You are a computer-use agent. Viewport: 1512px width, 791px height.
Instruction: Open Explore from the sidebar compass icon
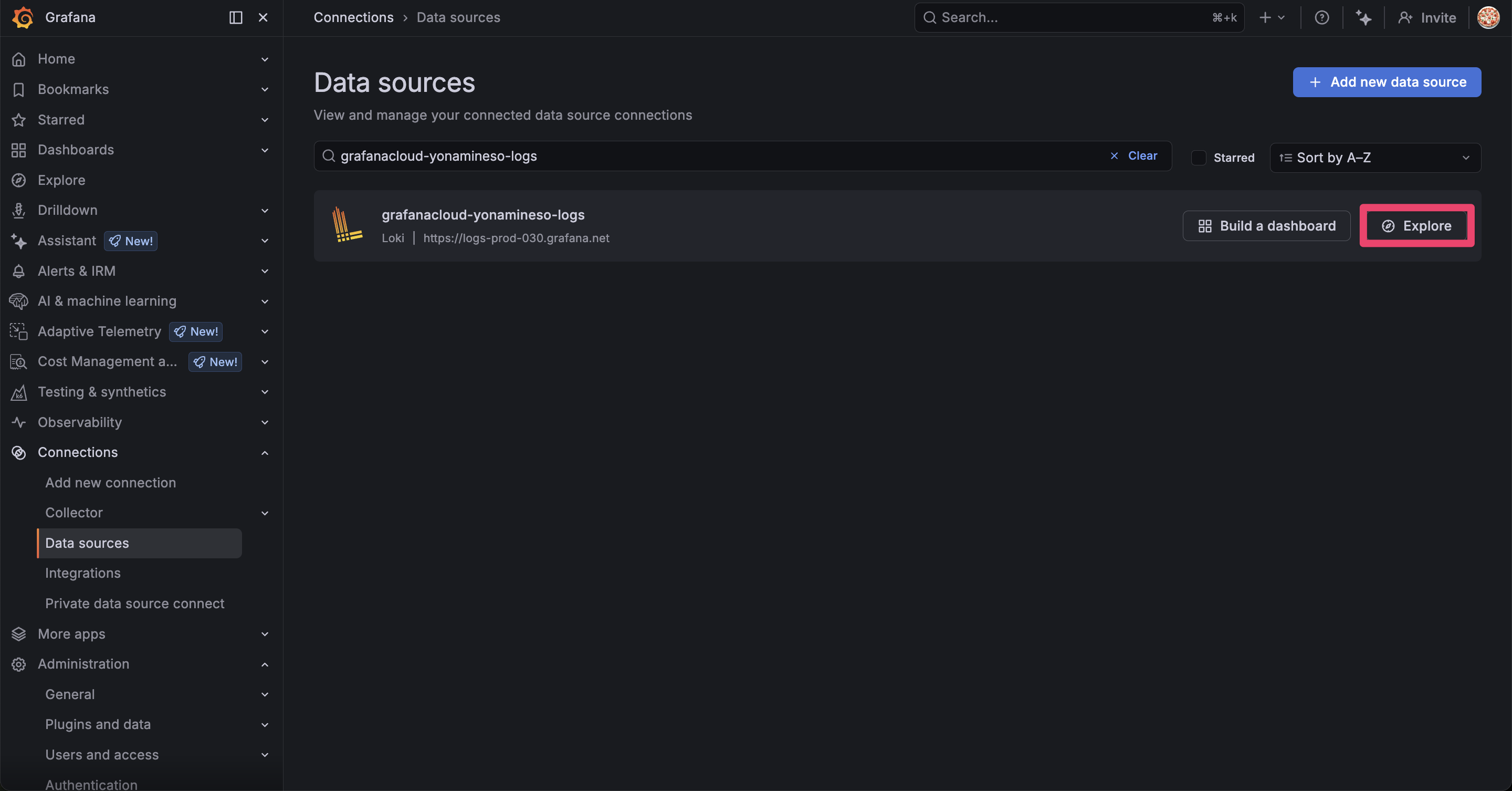coord(19,180)
